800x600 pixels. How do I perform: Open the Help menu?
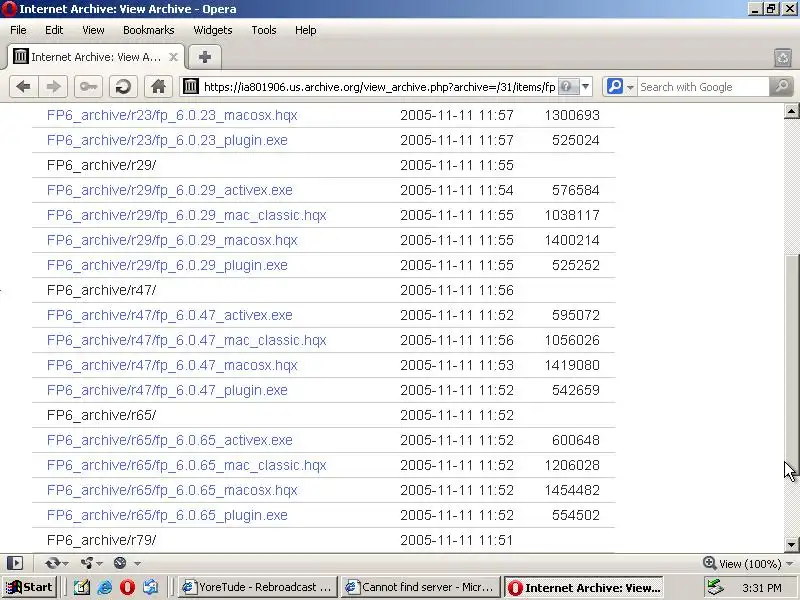pyautogui.click(x=306, y=30)
